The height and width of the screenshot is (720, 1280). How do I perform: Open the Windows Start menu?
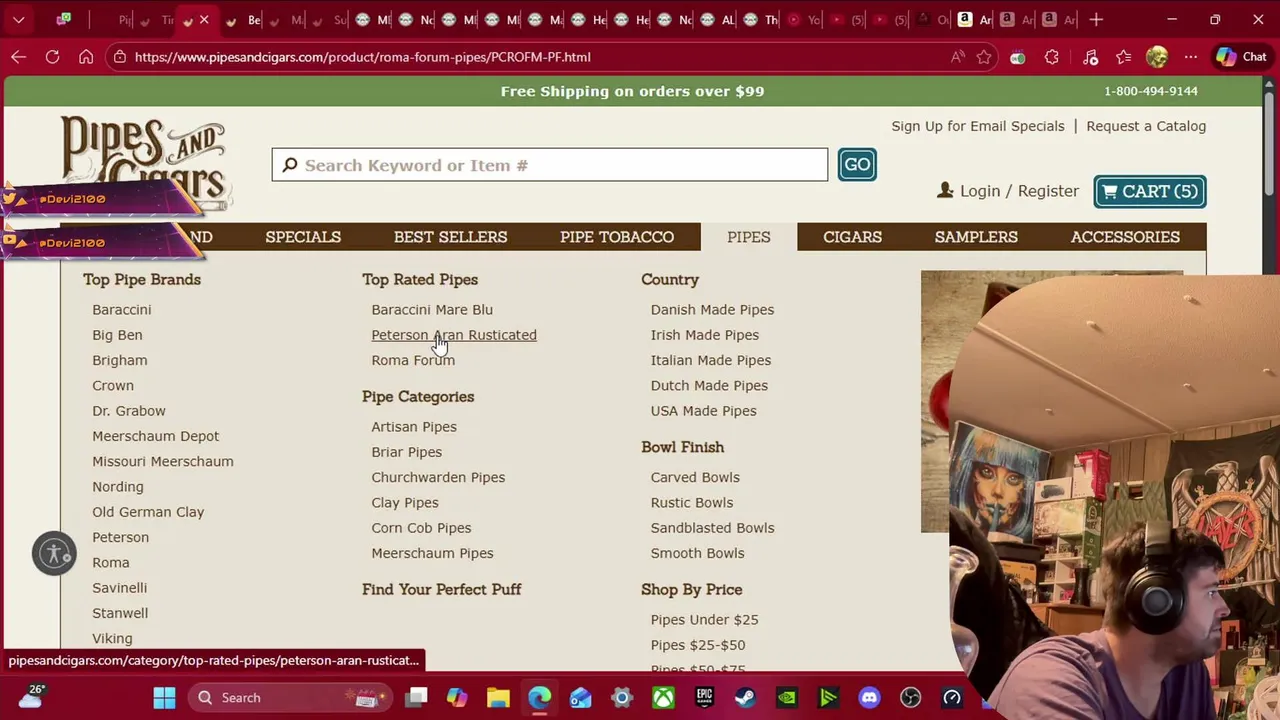coord(165,697)
